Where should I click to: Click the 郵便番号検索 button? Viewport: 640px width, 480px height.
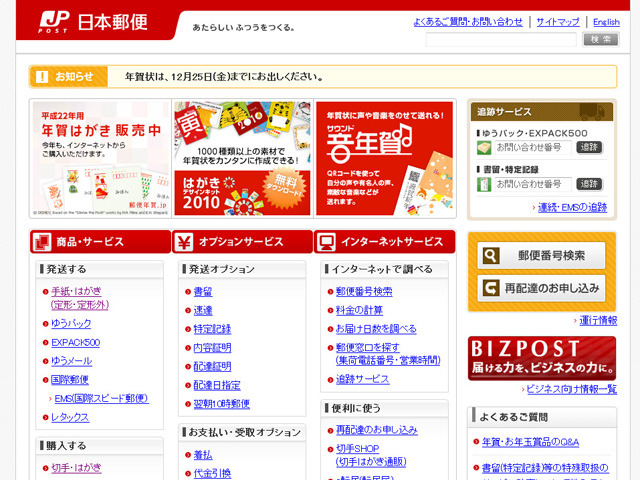click(x=541, y=256)
